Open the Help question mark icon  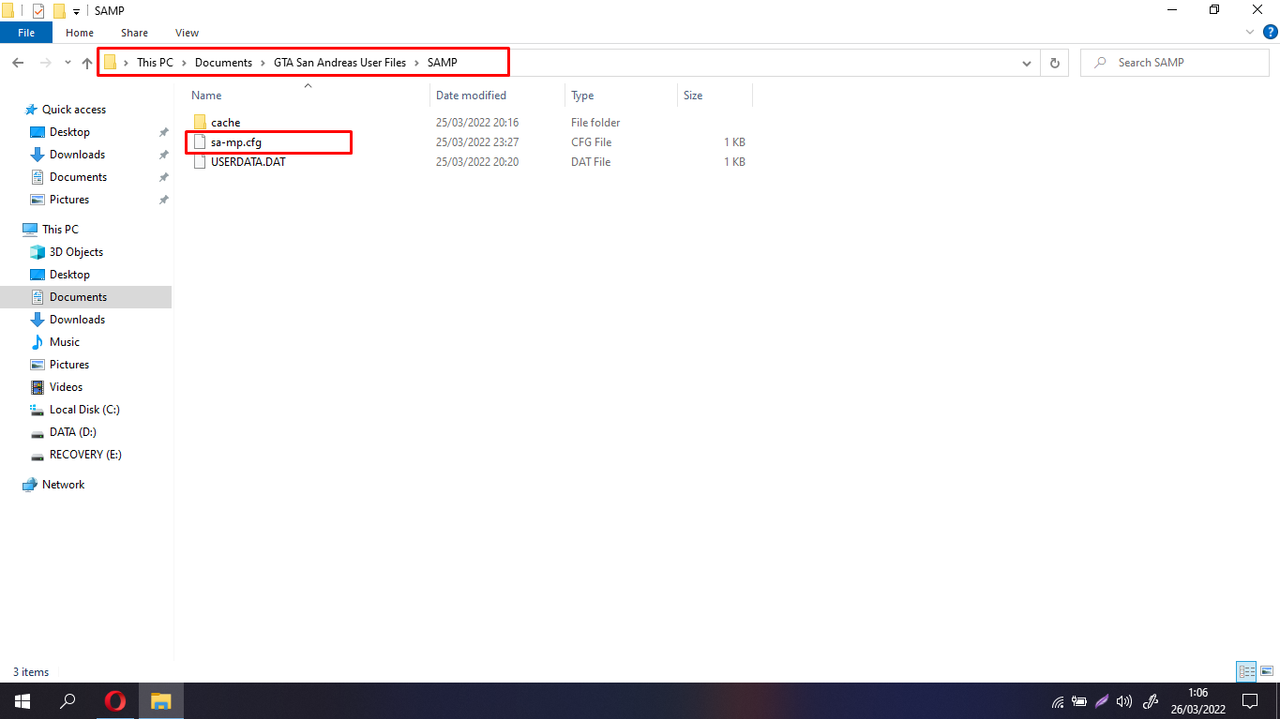click(x=1270, y=33)
